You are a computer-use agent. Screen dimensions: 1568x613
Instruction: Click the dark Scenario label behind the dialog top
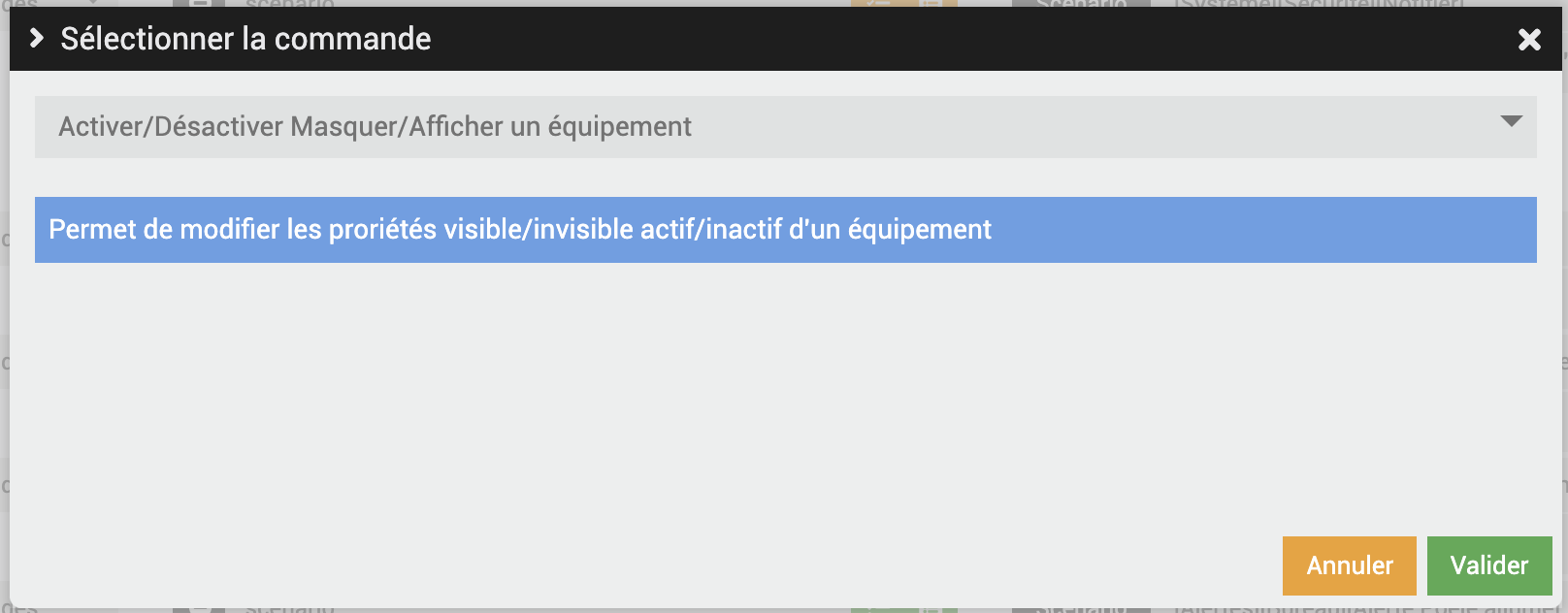tap(1080, 4)
